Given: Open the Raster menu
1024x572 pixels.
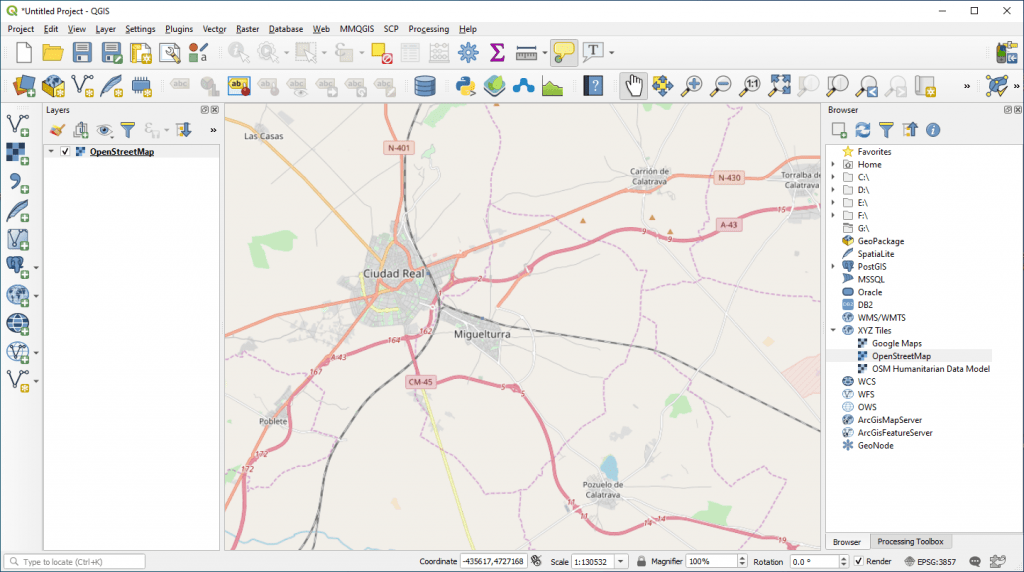Looking at the screenshot, I should pos(247,29).
